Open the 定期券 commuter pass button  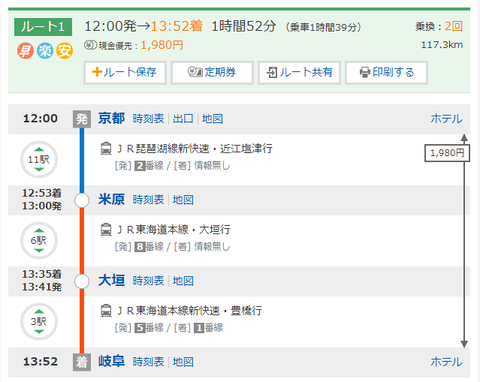[x=212, y=72]
